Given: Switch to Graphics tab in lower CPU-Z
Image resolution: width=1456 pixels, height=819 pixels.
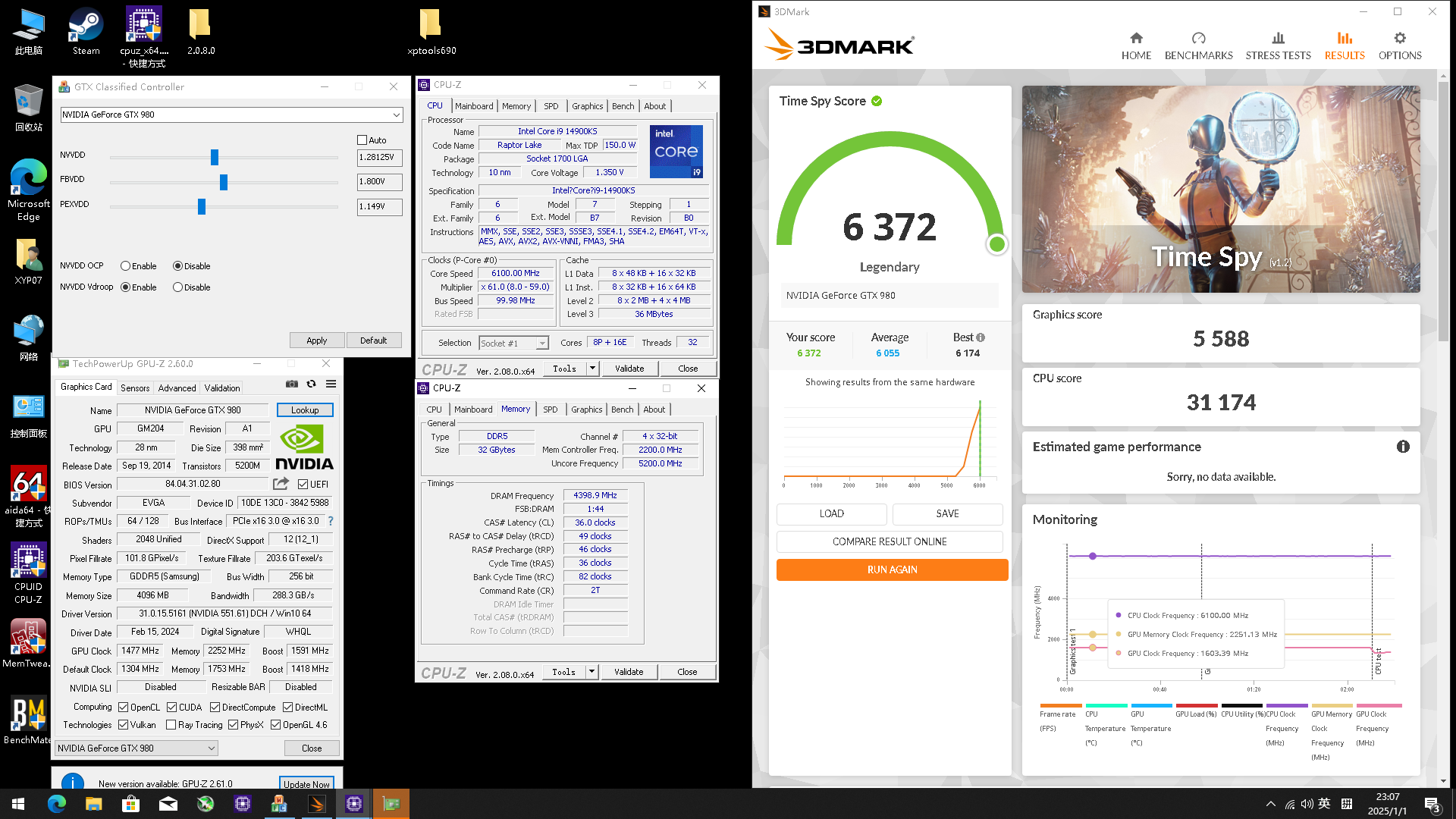Looking at the screenshot, I should 587,409.
